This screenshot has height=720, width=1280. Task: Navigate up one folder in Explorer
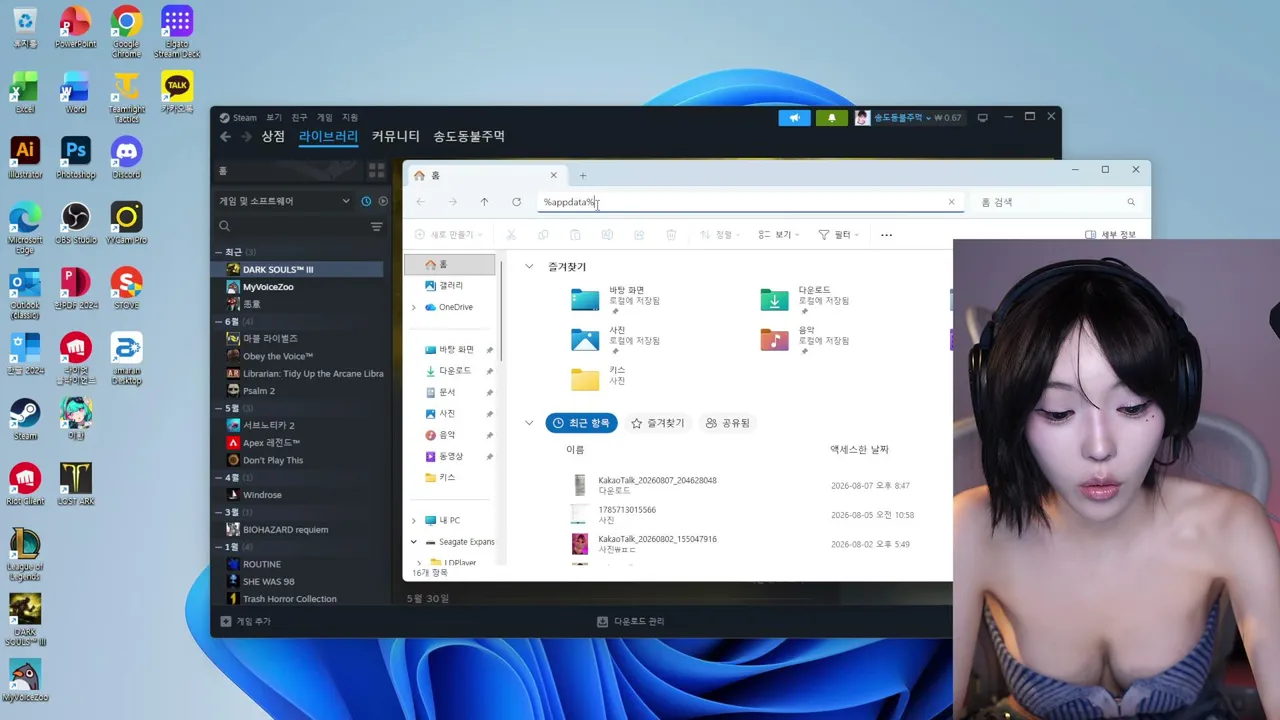coord(484,202)
